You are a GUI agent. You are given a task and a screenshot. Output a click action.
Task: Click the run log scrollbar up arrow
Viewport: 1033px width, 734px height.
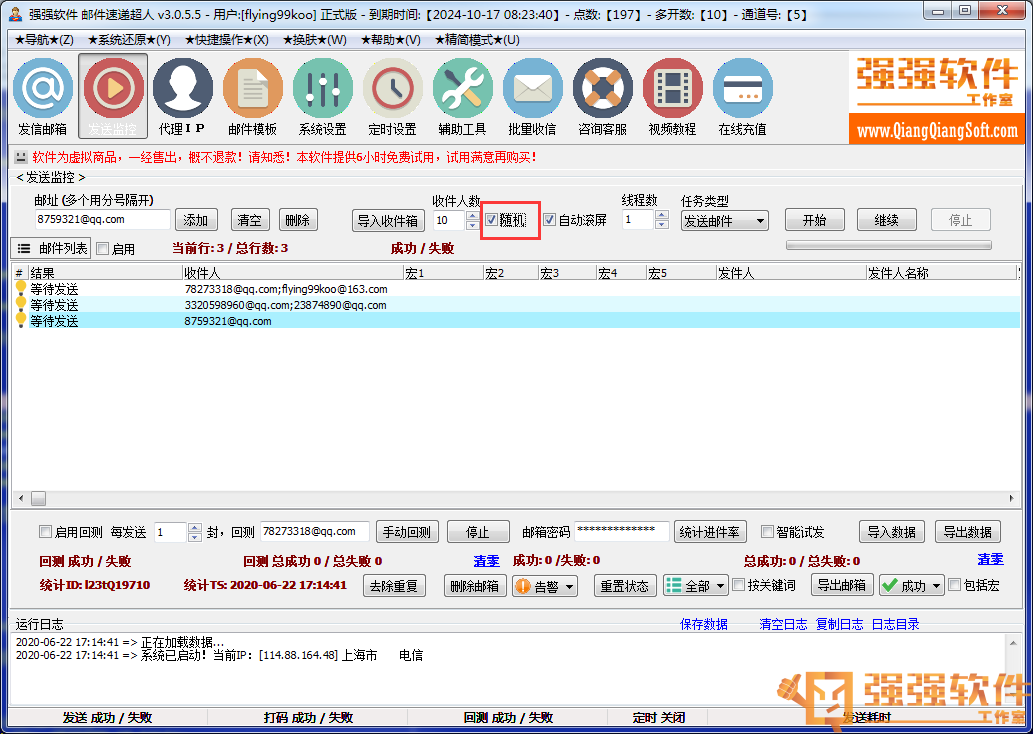(x=1013, y=643)
